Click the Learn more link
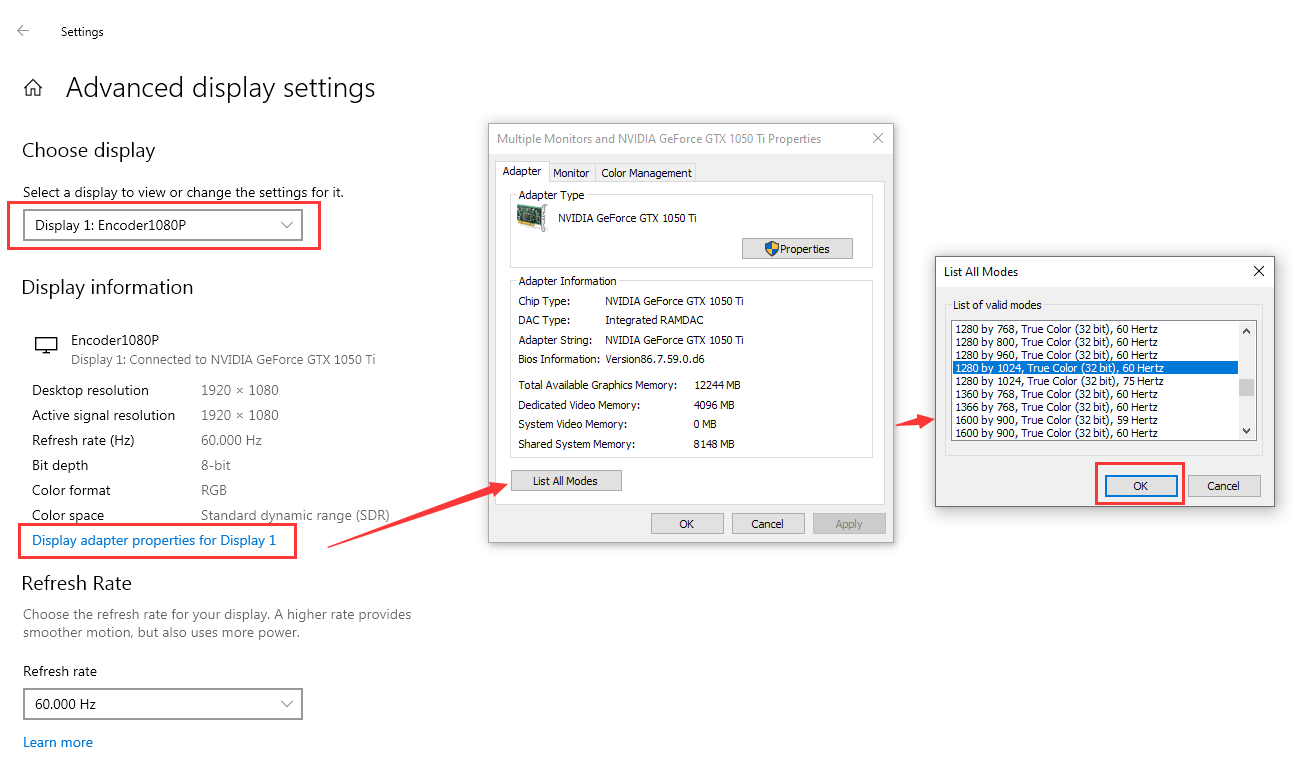This screenshot has height=765, width=1309. (57, 742)
